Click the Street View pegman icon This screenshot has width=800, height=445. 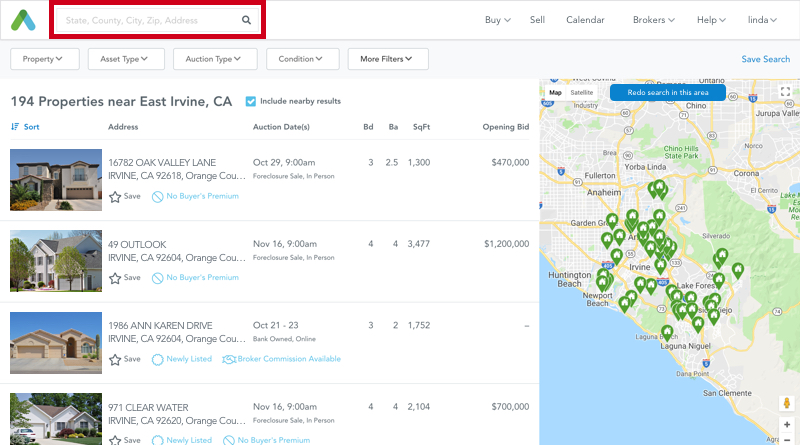787,404
